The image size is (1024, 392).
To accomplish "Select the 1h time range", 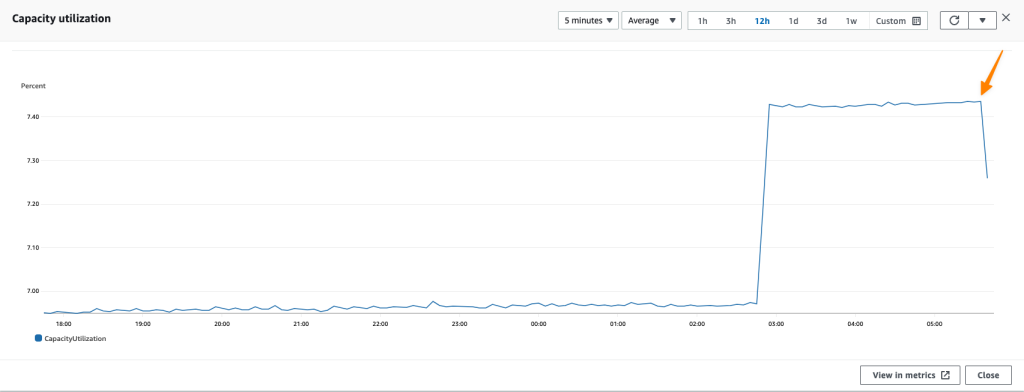I will click(x=703, y=20).
